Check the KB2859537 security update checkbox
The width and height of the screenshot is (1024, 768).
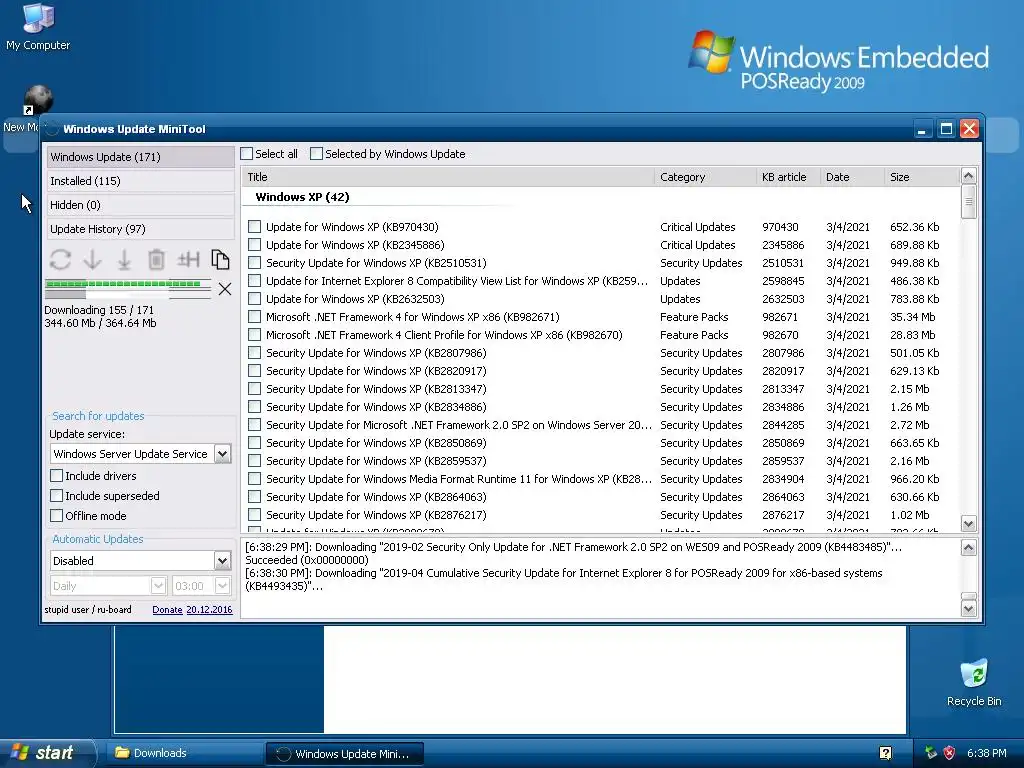pos(255,460)
